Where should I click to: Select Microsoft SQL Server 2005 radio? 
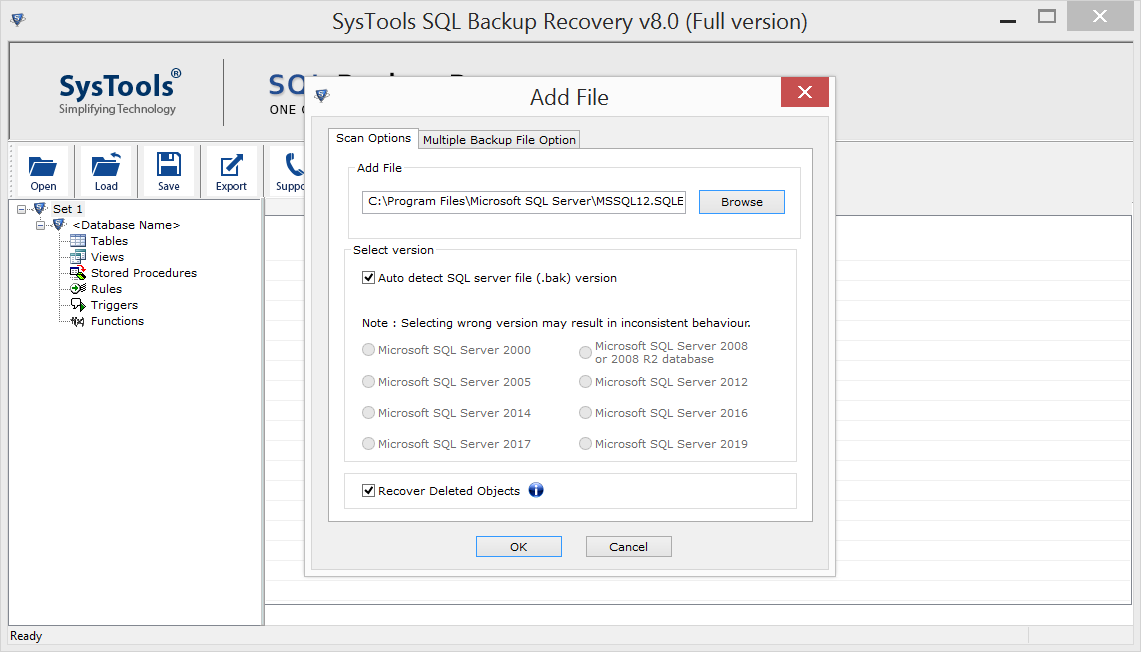(368, 381)
